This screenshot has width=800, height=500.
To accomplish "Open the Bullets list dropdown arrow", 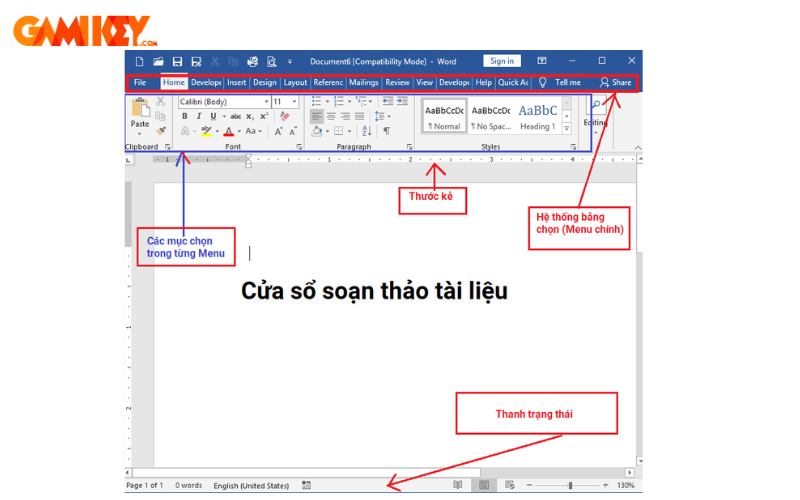I will (x=328, y=102).
